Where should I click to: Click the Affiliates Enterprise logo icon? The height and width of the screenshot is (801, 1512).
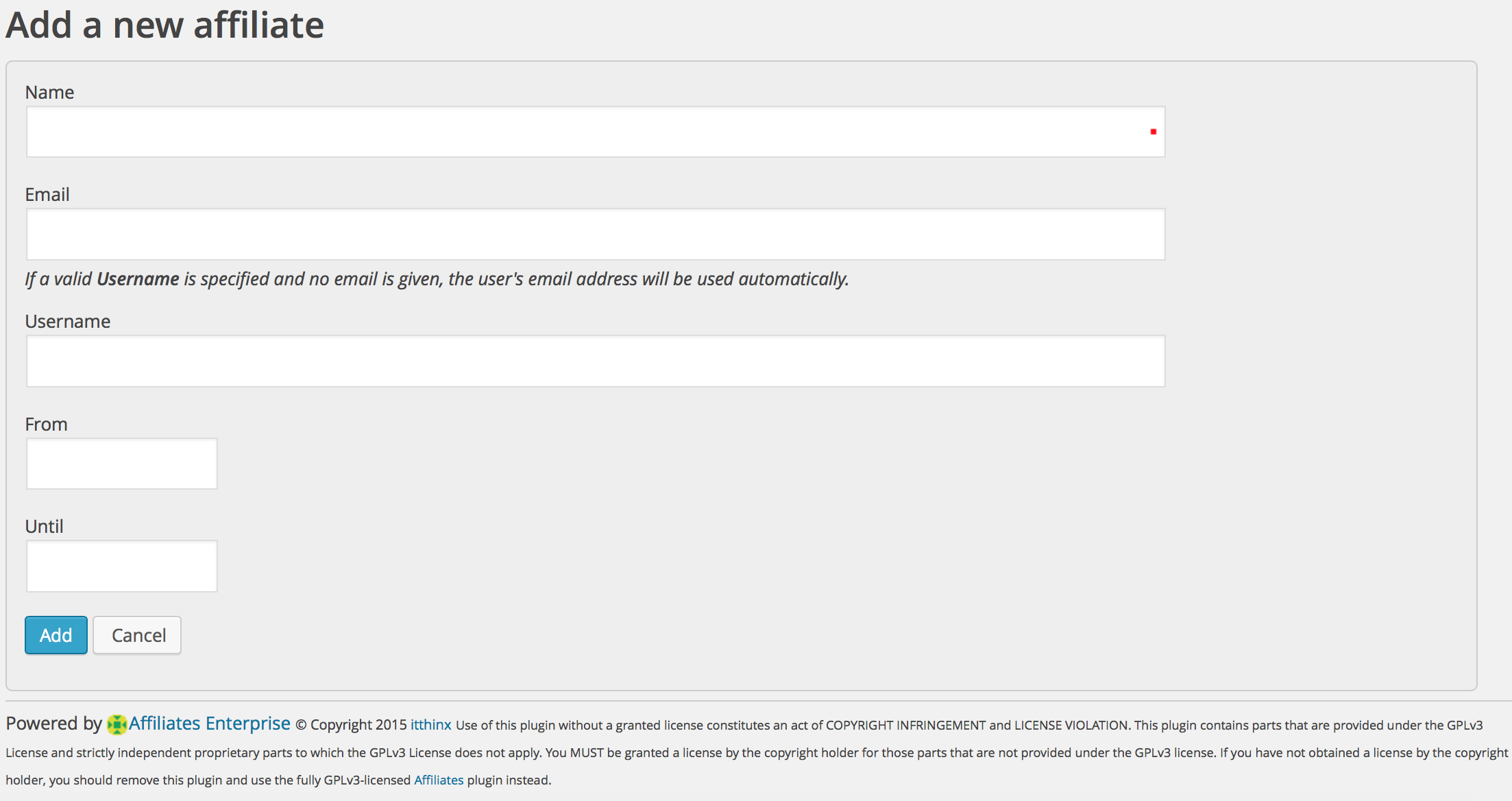coord(117,724)
